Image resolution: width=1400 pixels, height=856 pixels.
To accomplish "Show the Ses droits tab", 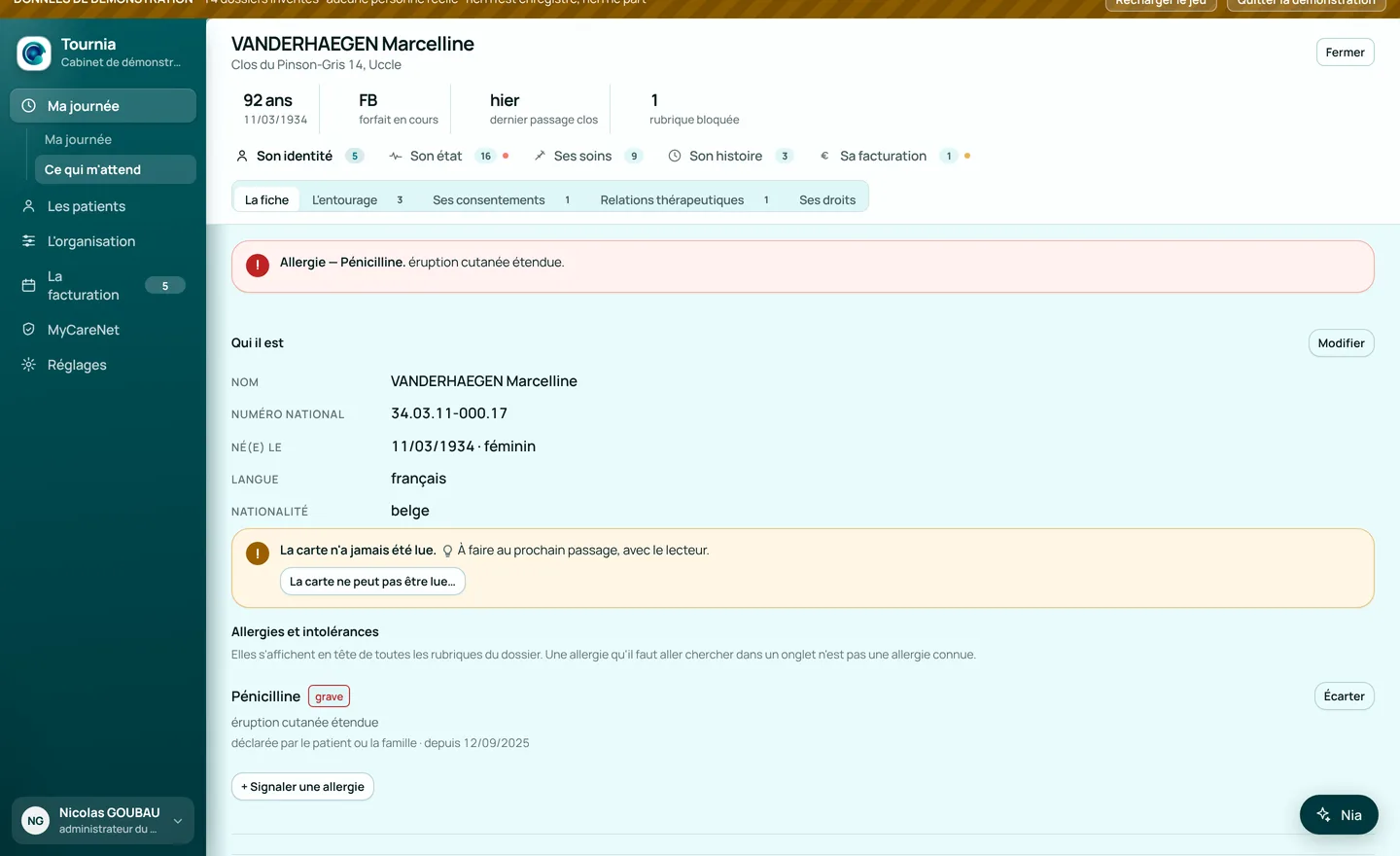I will click(827, 200).
